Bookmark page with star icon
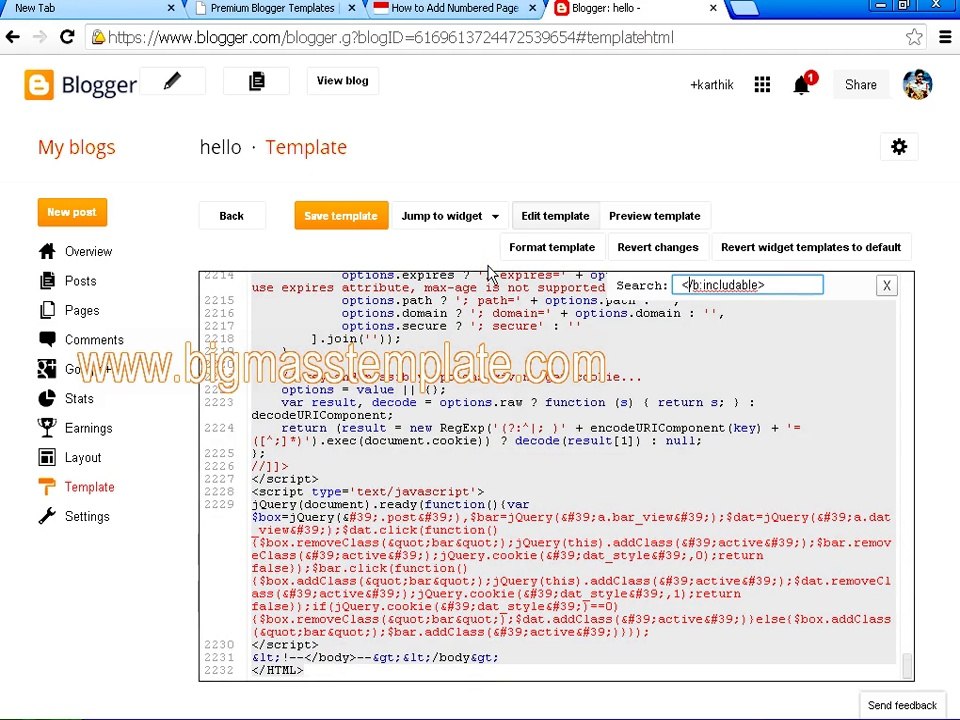The width and height of the screenshot is (960, 720). pos(913,37)
